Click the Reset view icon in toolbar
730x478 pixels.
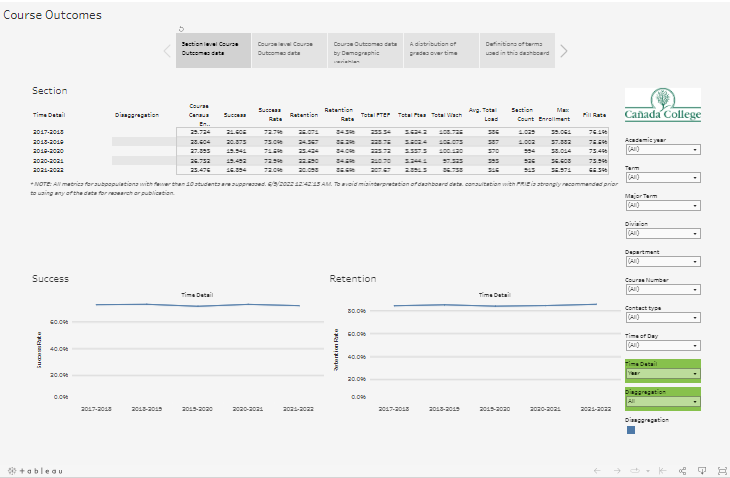click(x=662, y=471)
